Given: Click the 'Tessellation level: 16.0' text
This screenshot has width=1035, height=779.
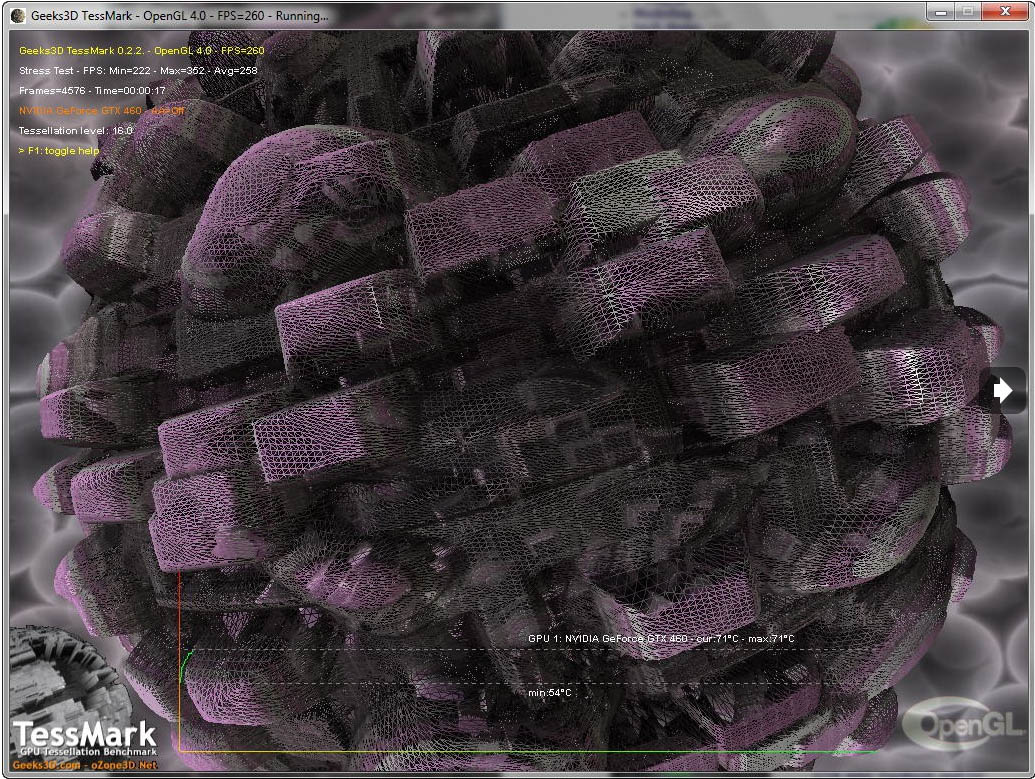Looking at the screenshot, I should [x=75, y=130].
